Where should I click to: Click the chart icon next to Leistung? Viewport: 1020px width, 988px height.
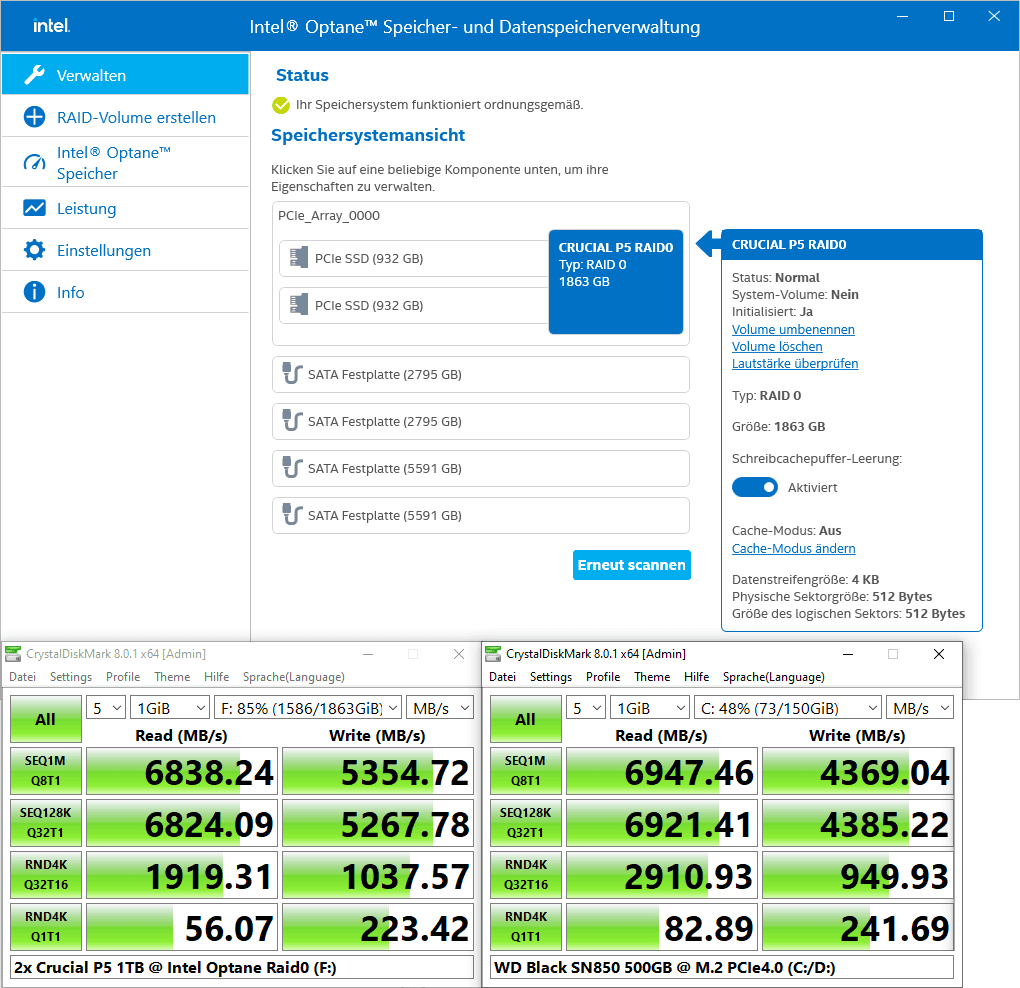pyautogui.click(x=34, y=208)
